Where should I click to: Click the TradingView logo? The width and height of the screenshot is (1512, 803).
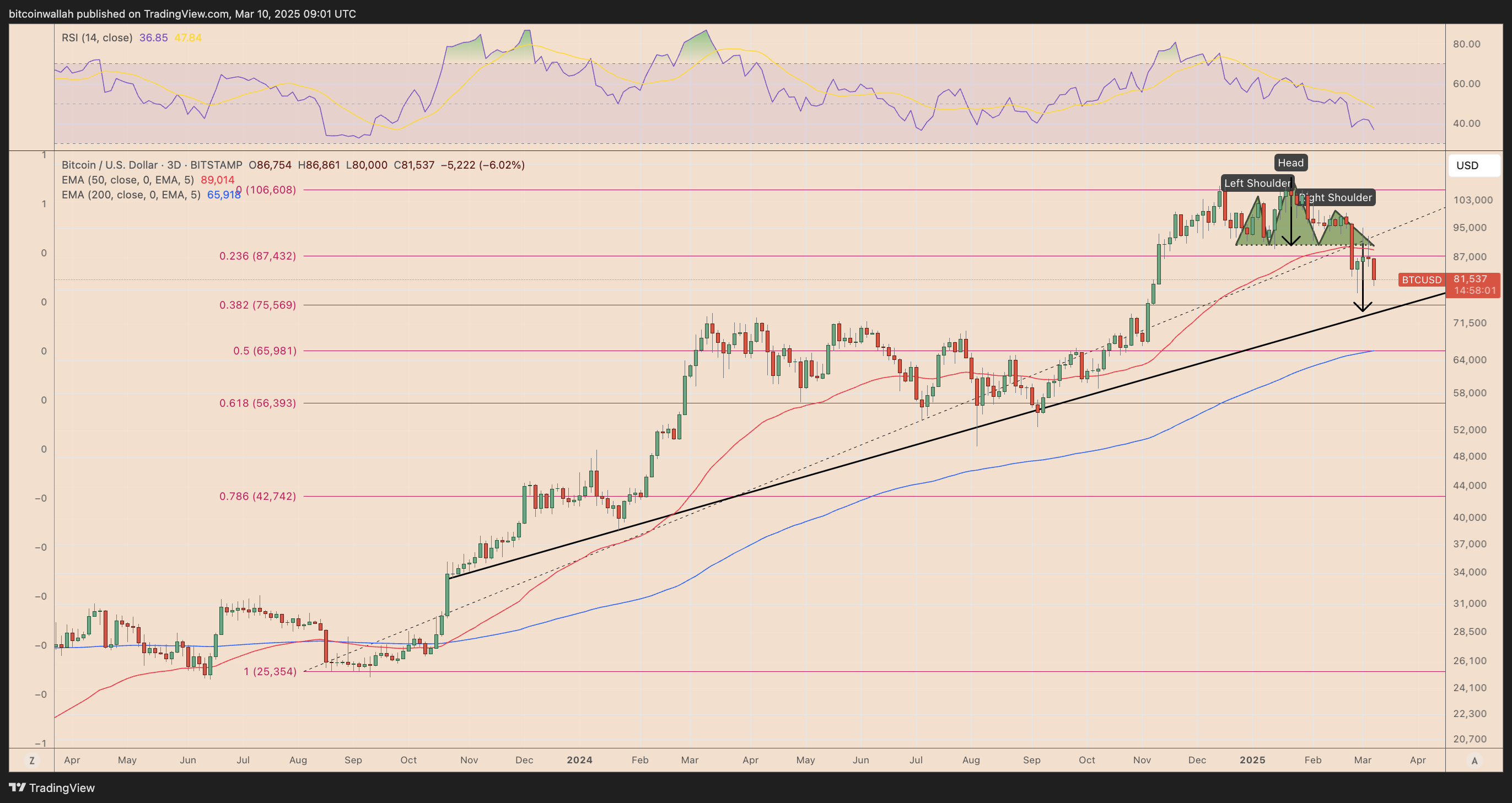(52, 788)
